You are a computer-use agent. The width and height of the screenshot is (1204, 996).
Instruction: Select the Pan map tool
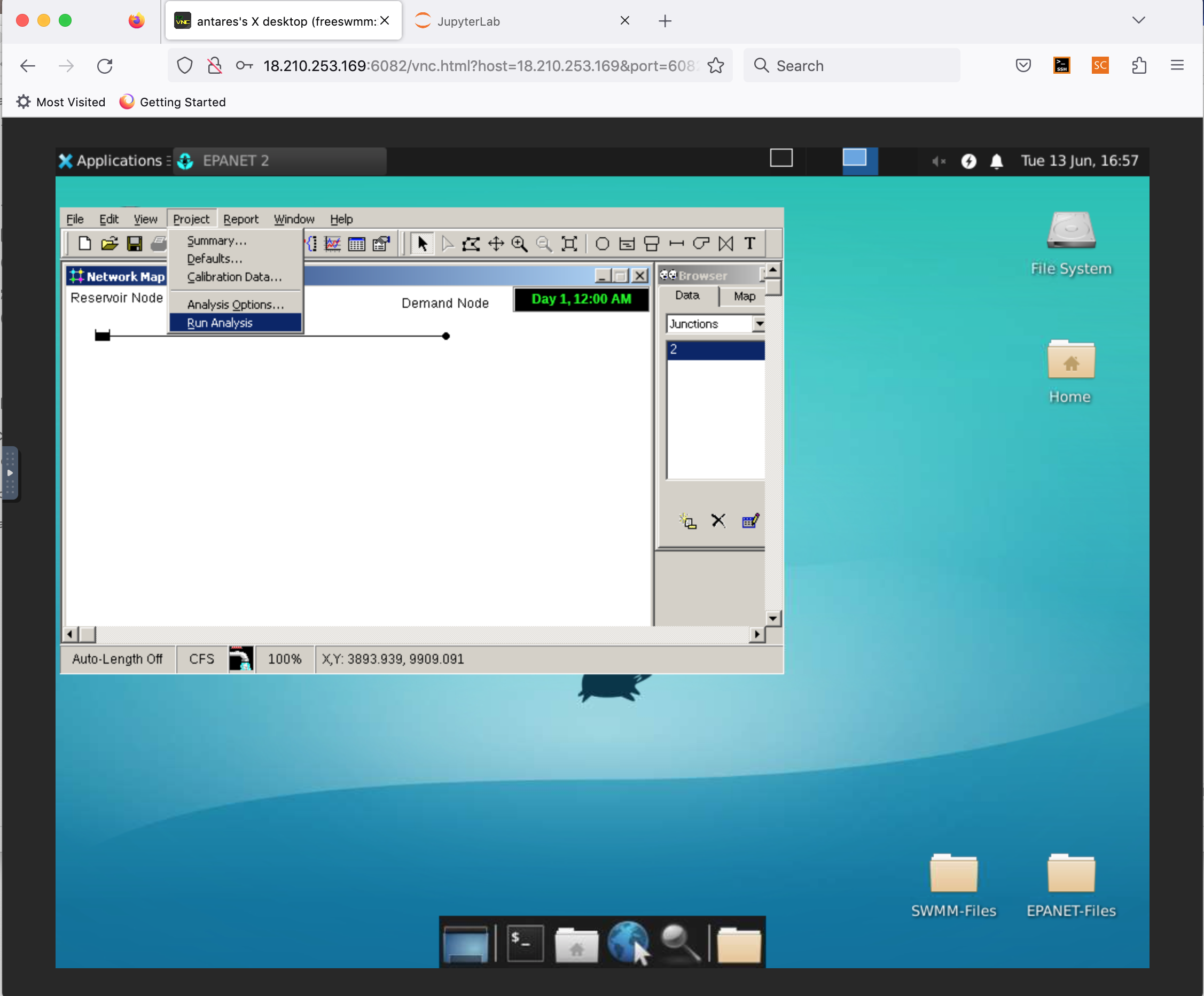point(496,244)
